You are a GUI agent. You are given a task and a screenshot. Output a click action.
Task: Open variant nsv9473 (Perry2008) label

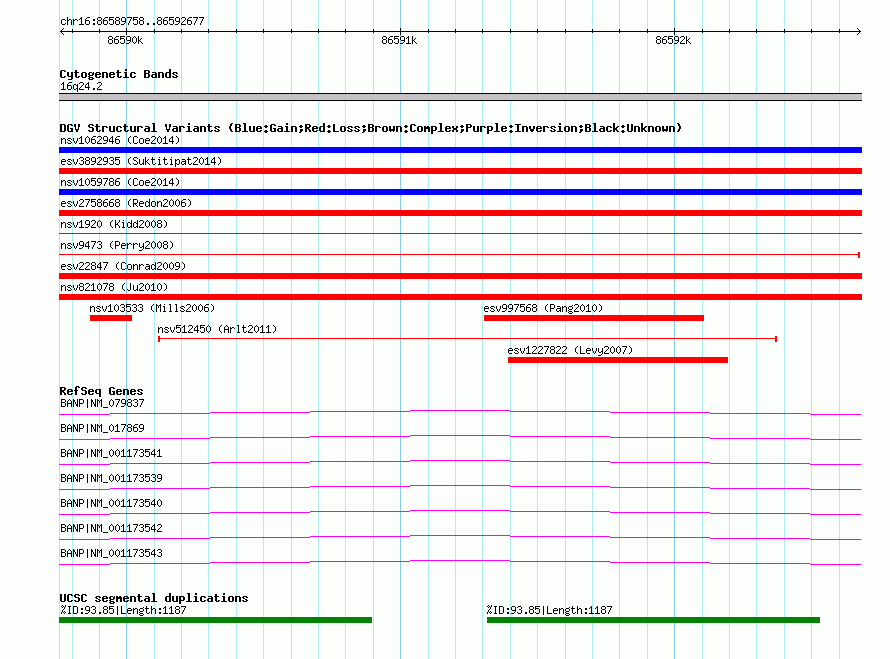pos(117,245)
